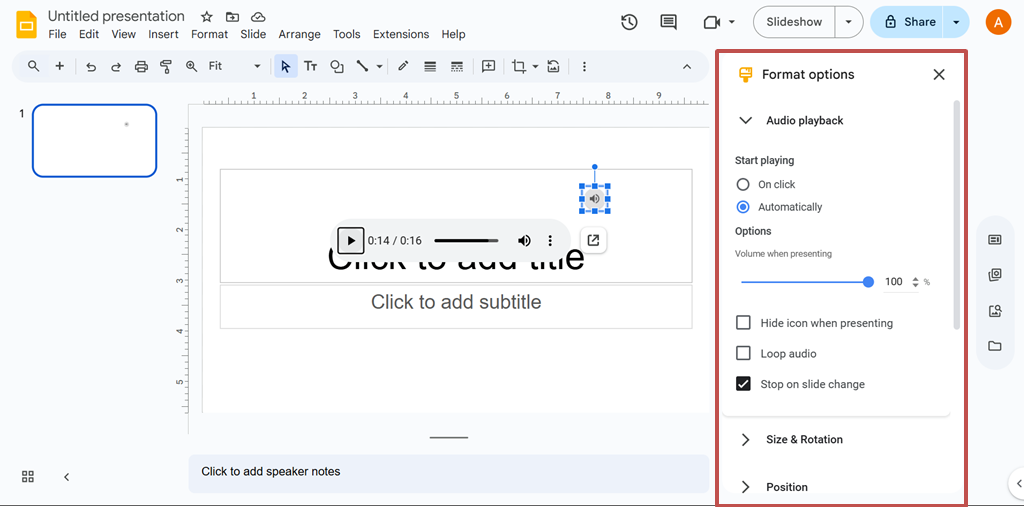Move presentation to a folder

tap(232, 17)
